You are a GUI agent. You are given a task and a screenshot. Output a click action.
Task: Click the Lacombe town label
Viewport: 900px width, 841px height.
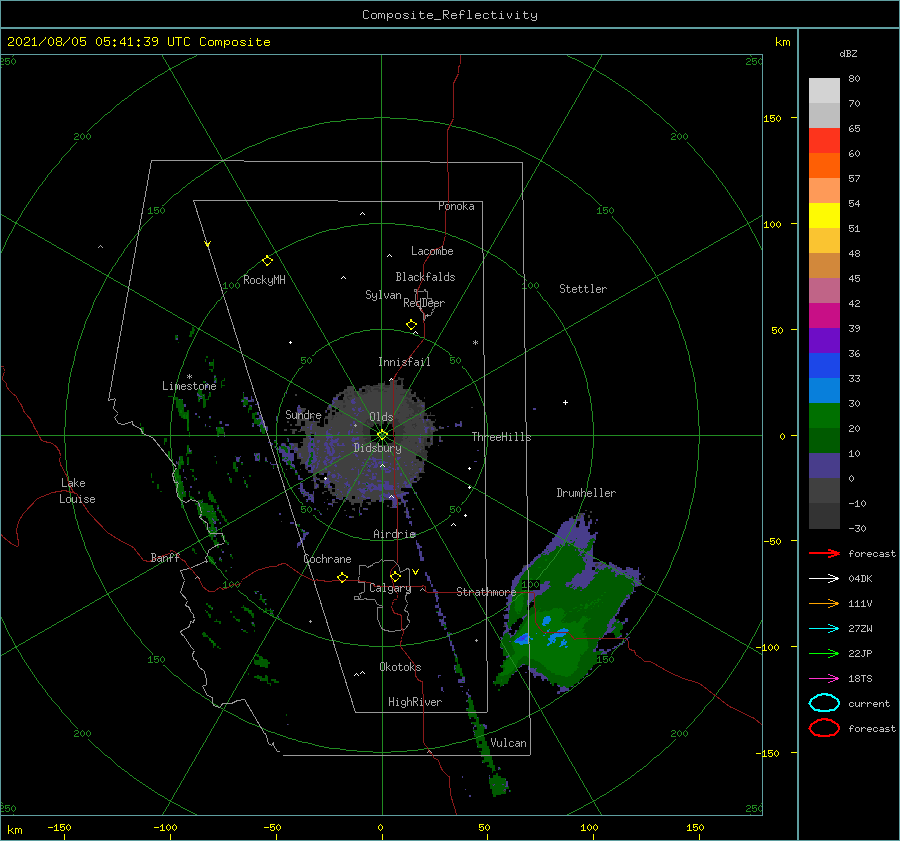pos(432,251)
